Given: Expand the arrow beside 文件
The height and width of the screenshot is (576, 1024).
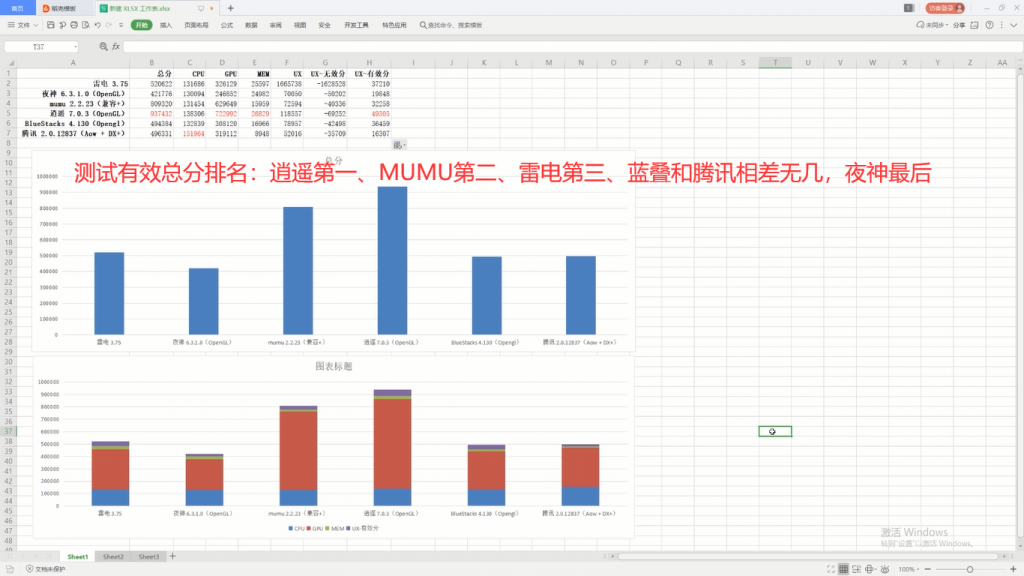Looking at the screenshot, I should [x=36, y=25].
